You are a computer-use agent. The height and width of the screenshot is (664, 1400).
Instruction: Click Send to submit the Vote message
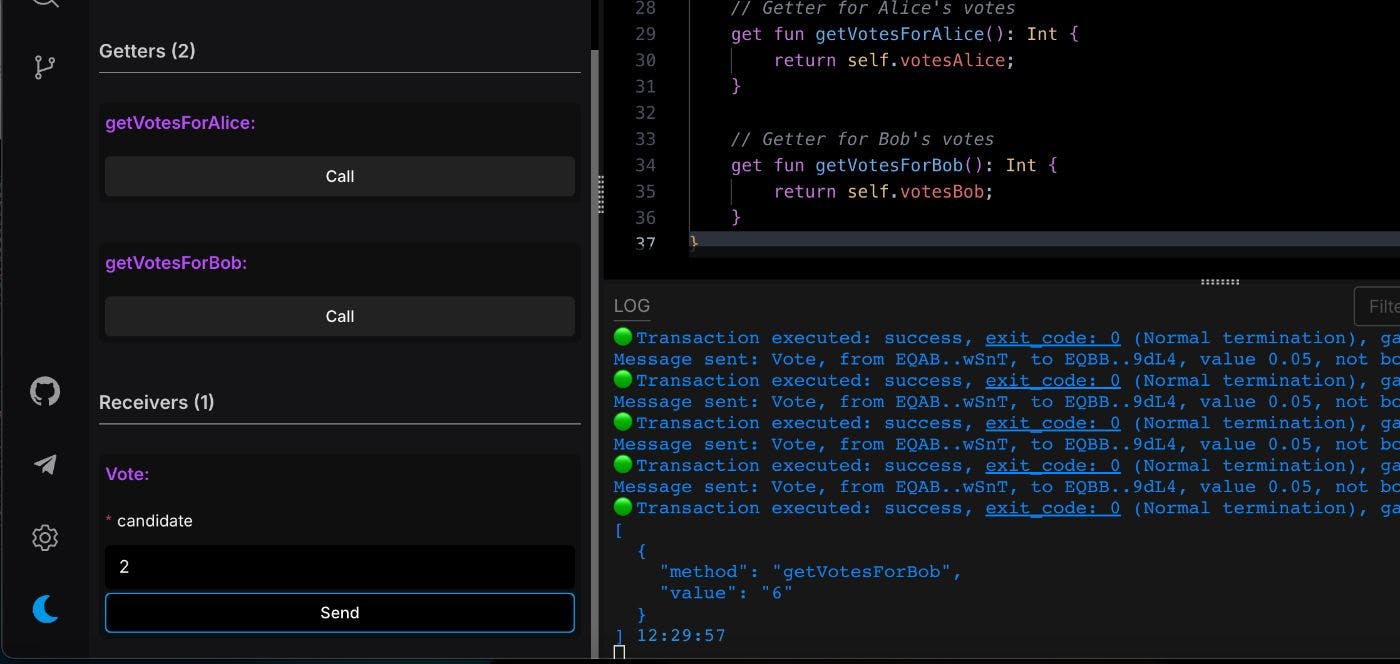339,613
